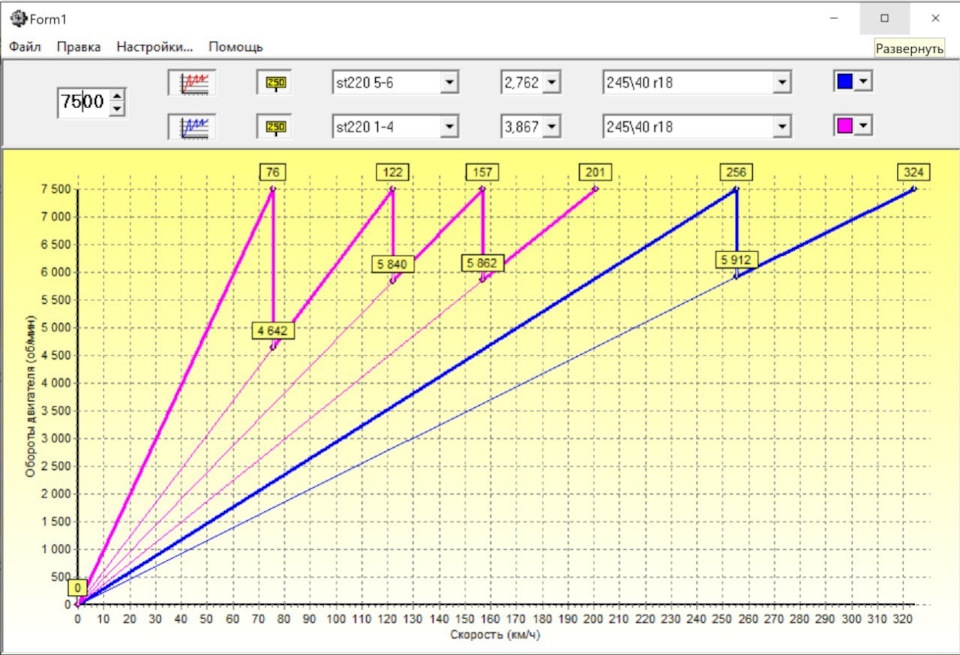Close the Form1 window
Screen dimensions: 960x655
(935, 18)
